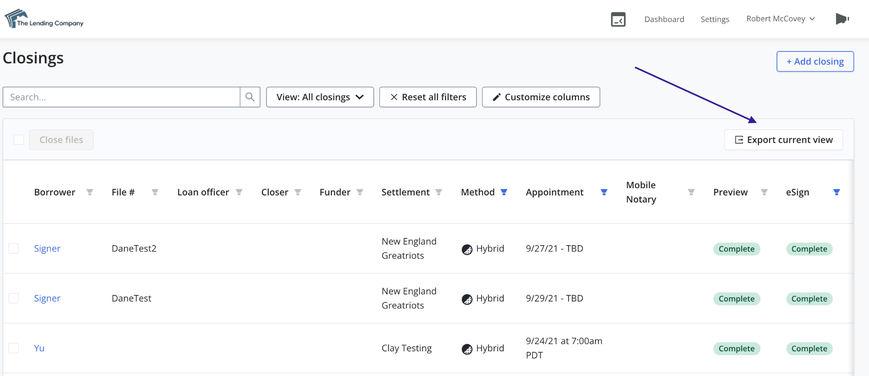
Task: Filter the Funder column
Action: [x=360, y=192]
